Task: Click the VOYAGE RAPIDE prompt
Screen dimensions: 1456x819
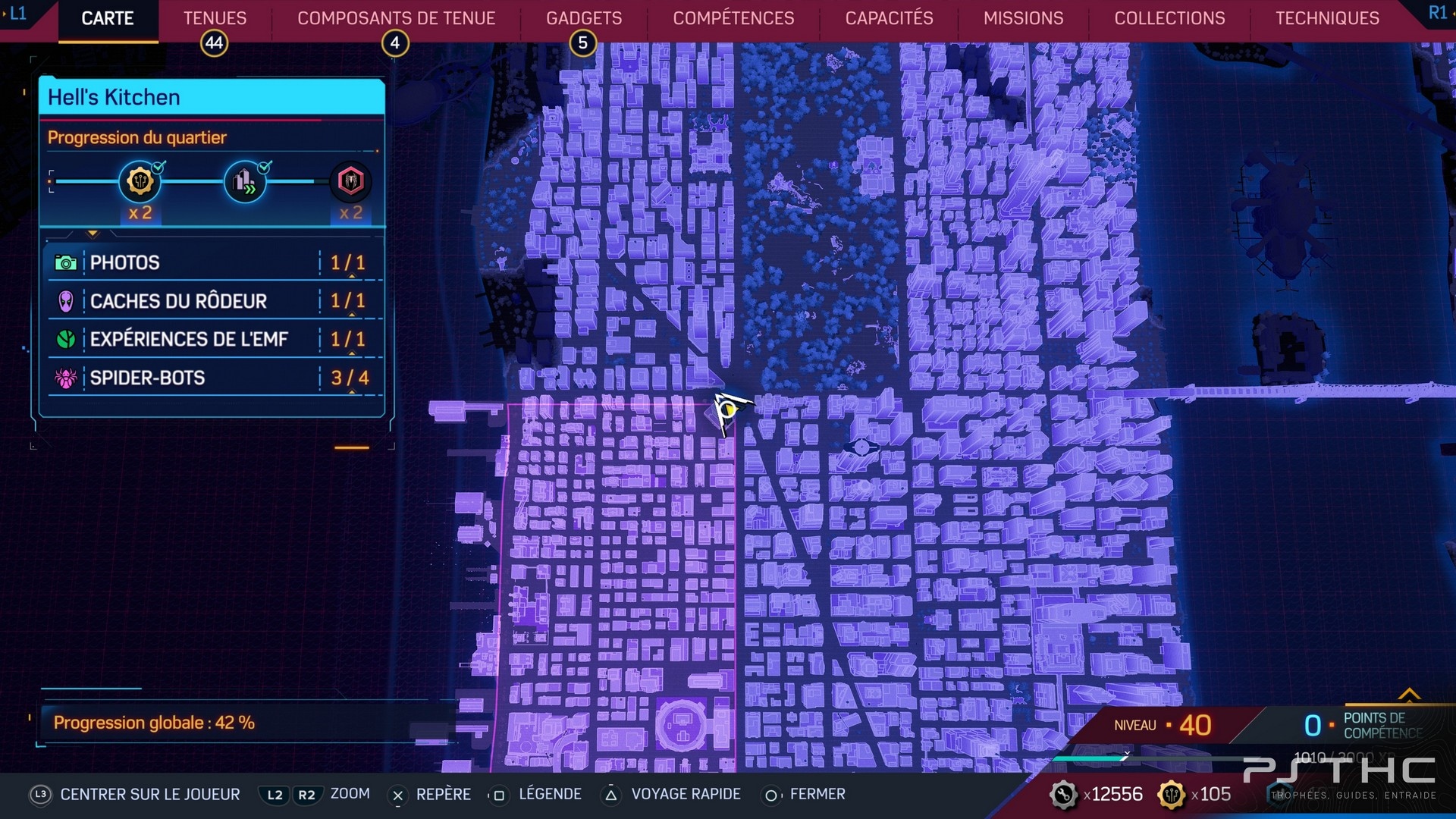Action: [x=686, y=794]
